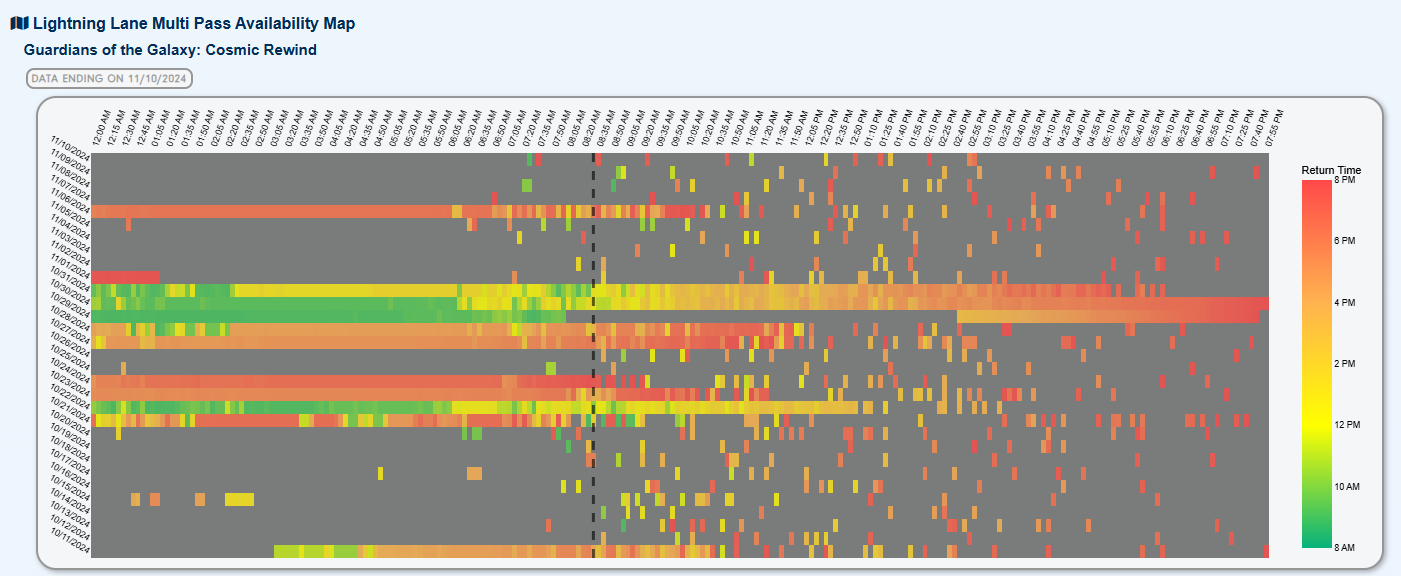Image resolution: width=1401 pixels, height=576 pixels.
Task: Select the Guardians of the Galaxy: Cosmic Rewind subtitle
Action: [x=170, y=49]
